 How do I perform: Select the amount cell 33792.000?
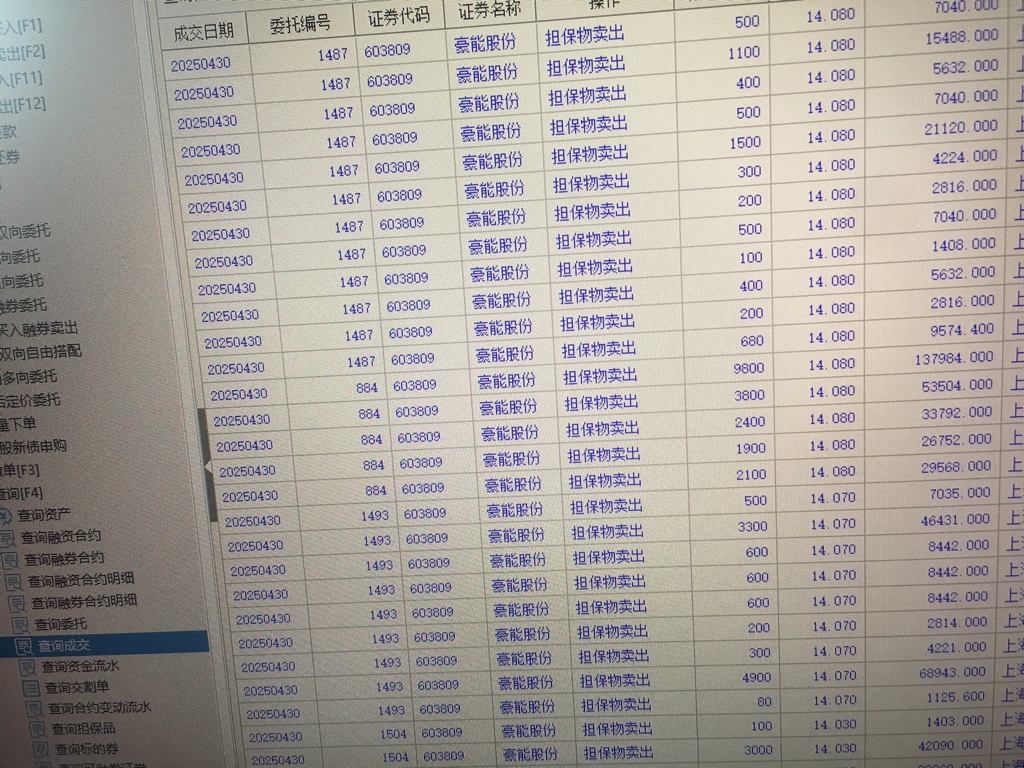957,413
